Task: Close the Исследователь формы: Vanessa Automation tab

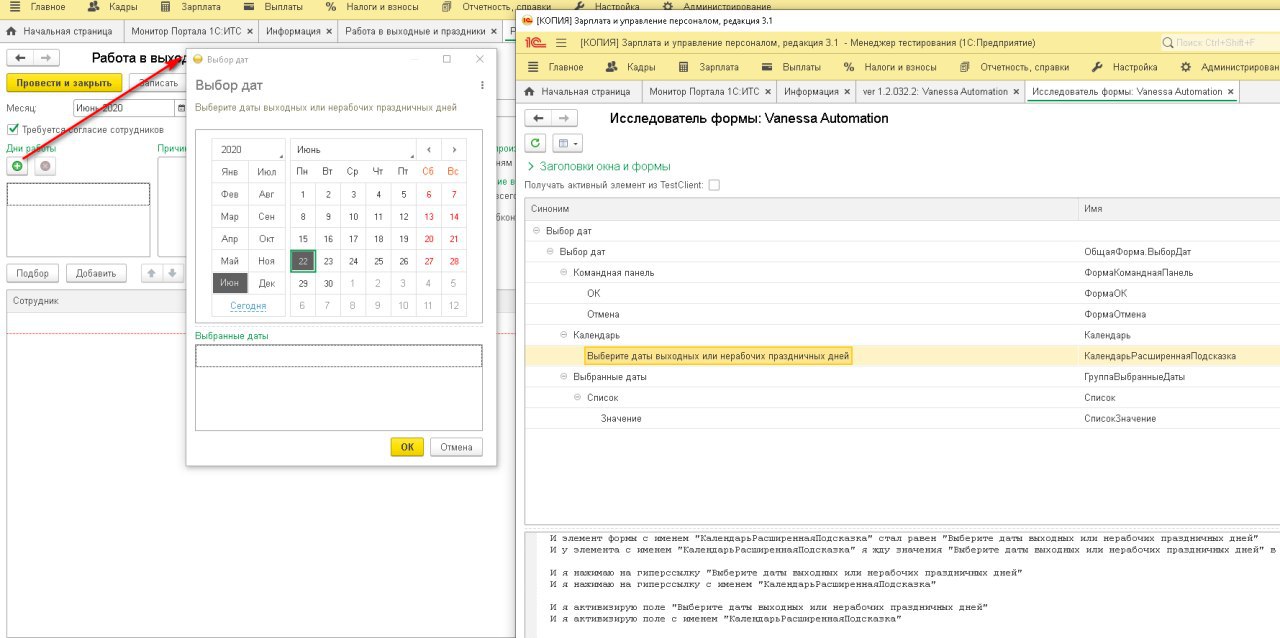Action: coord(1230,91)
